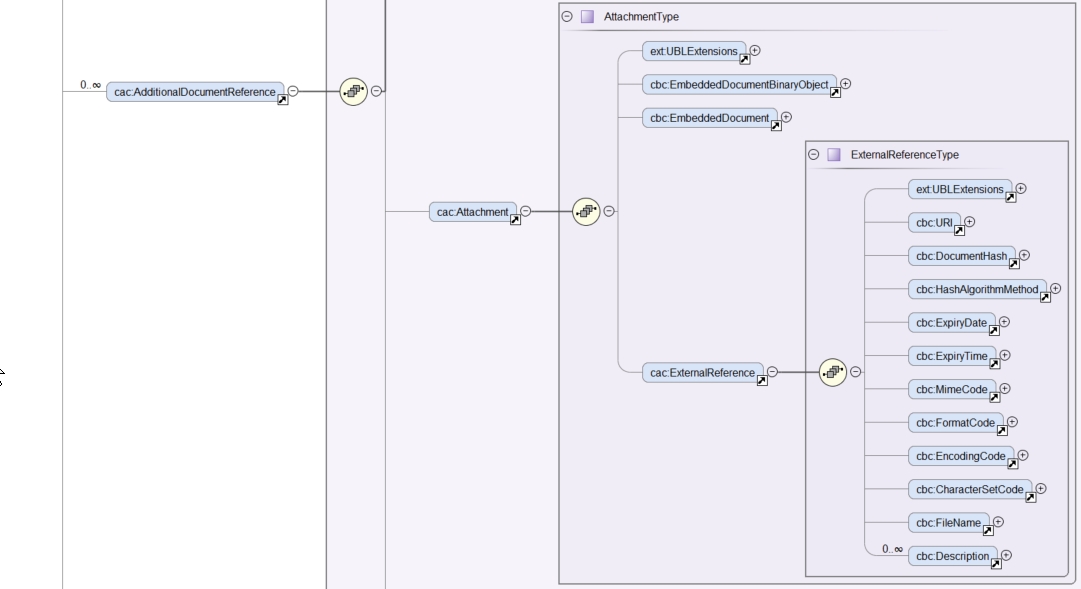The height and width of the screenshot is (589, 1081).
Task: Select the cbc:Description element
Action: (950, 555)
